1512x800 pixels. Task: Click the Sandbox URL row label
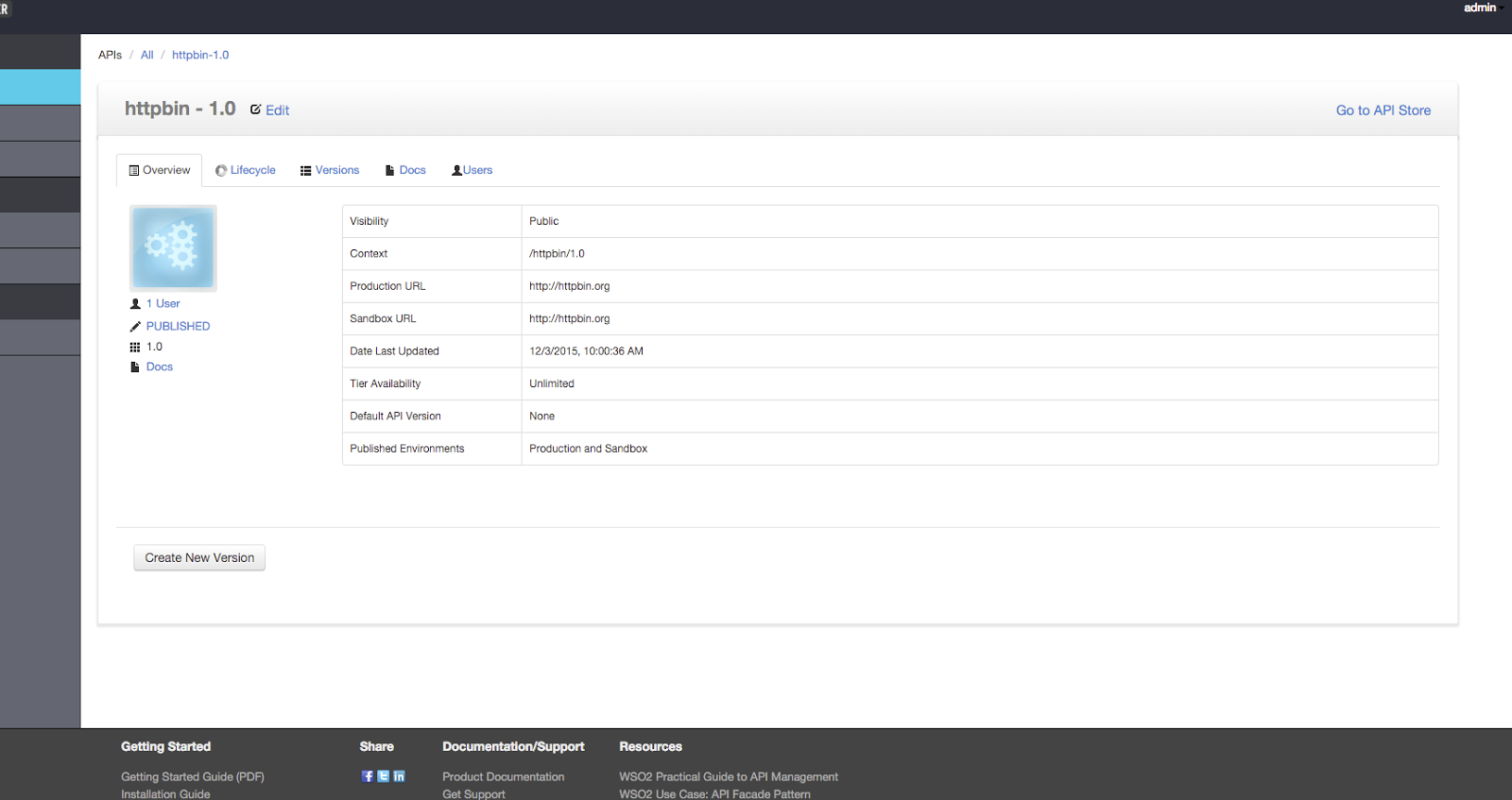point(383,318)
